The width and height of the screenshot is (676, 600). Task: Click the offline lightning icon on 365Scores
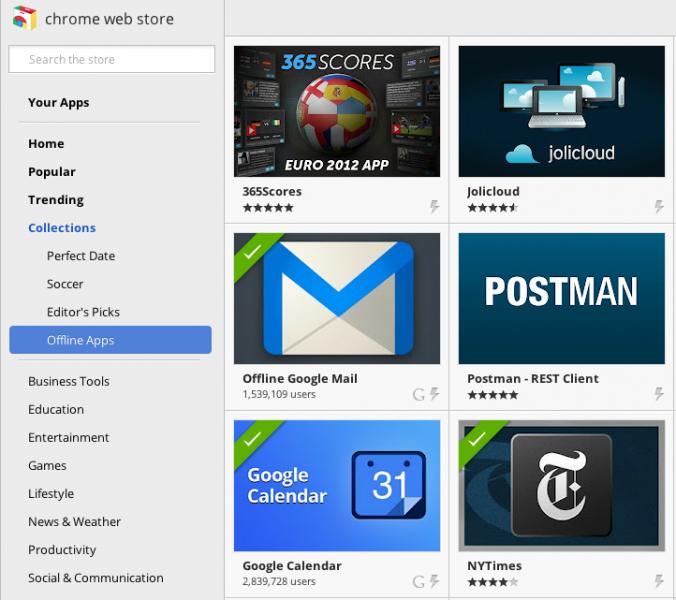[x=434, y=207]
